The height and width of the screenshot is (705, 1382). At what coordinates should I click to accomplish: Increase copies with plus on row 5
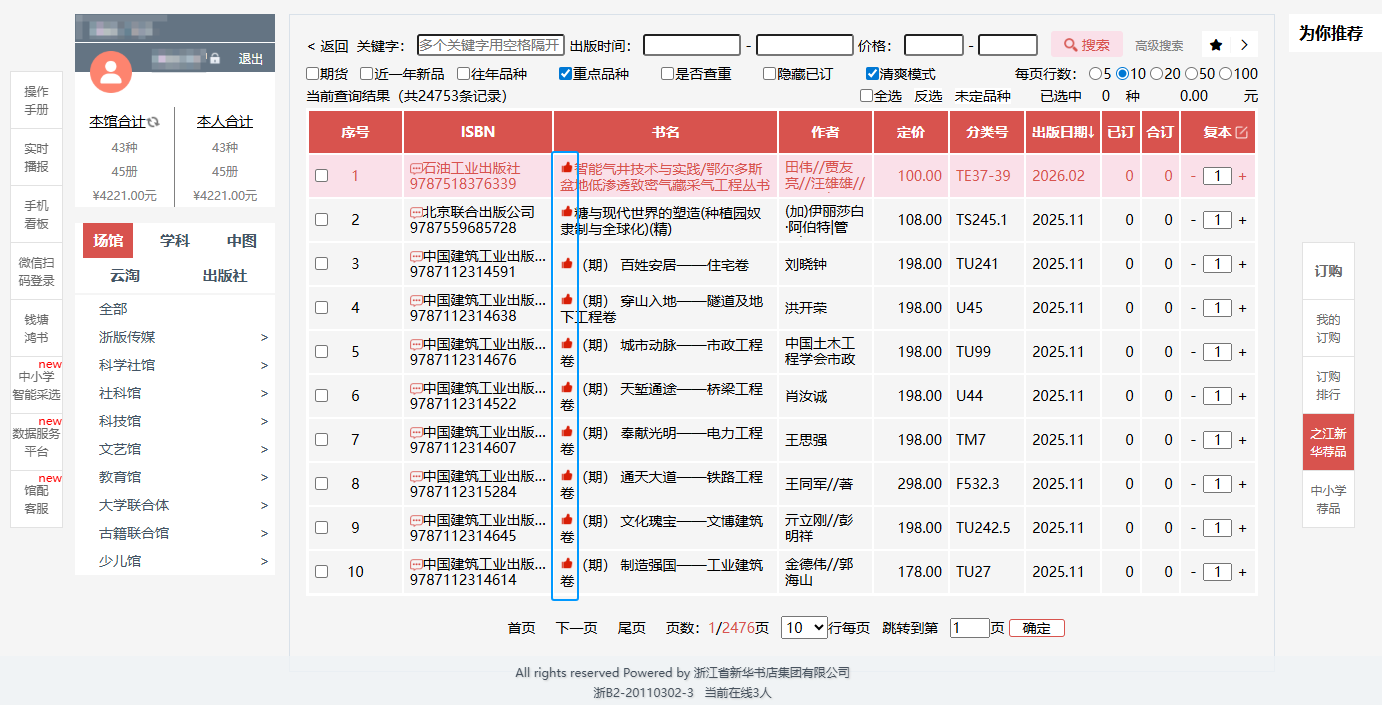click(x=1243, y=352)
